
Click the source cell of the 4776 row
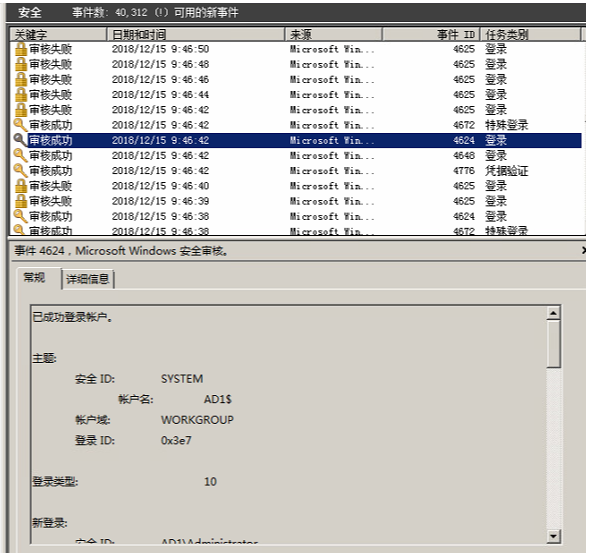tap(332, 171)
